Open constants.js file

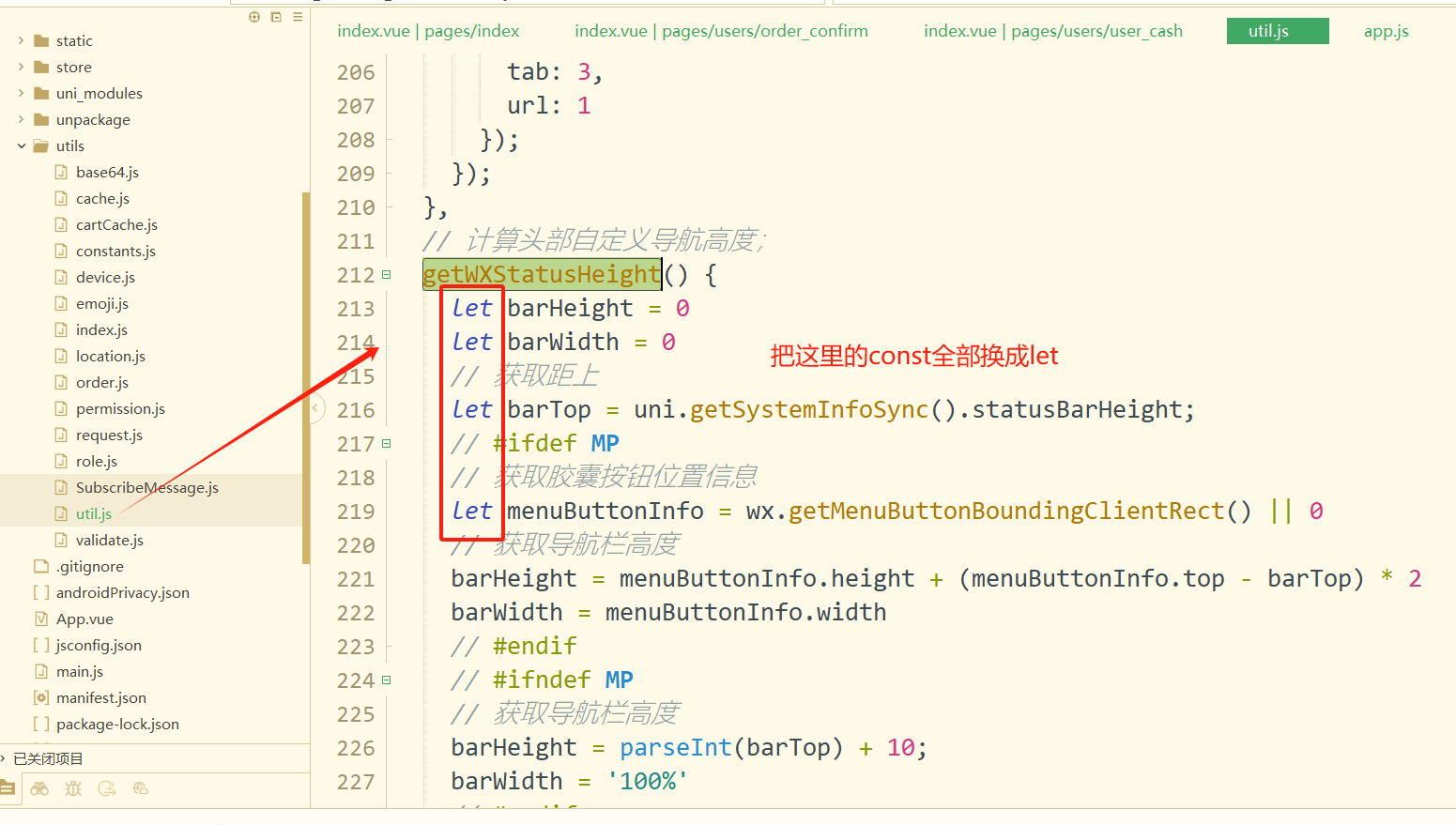click(115, 251)
